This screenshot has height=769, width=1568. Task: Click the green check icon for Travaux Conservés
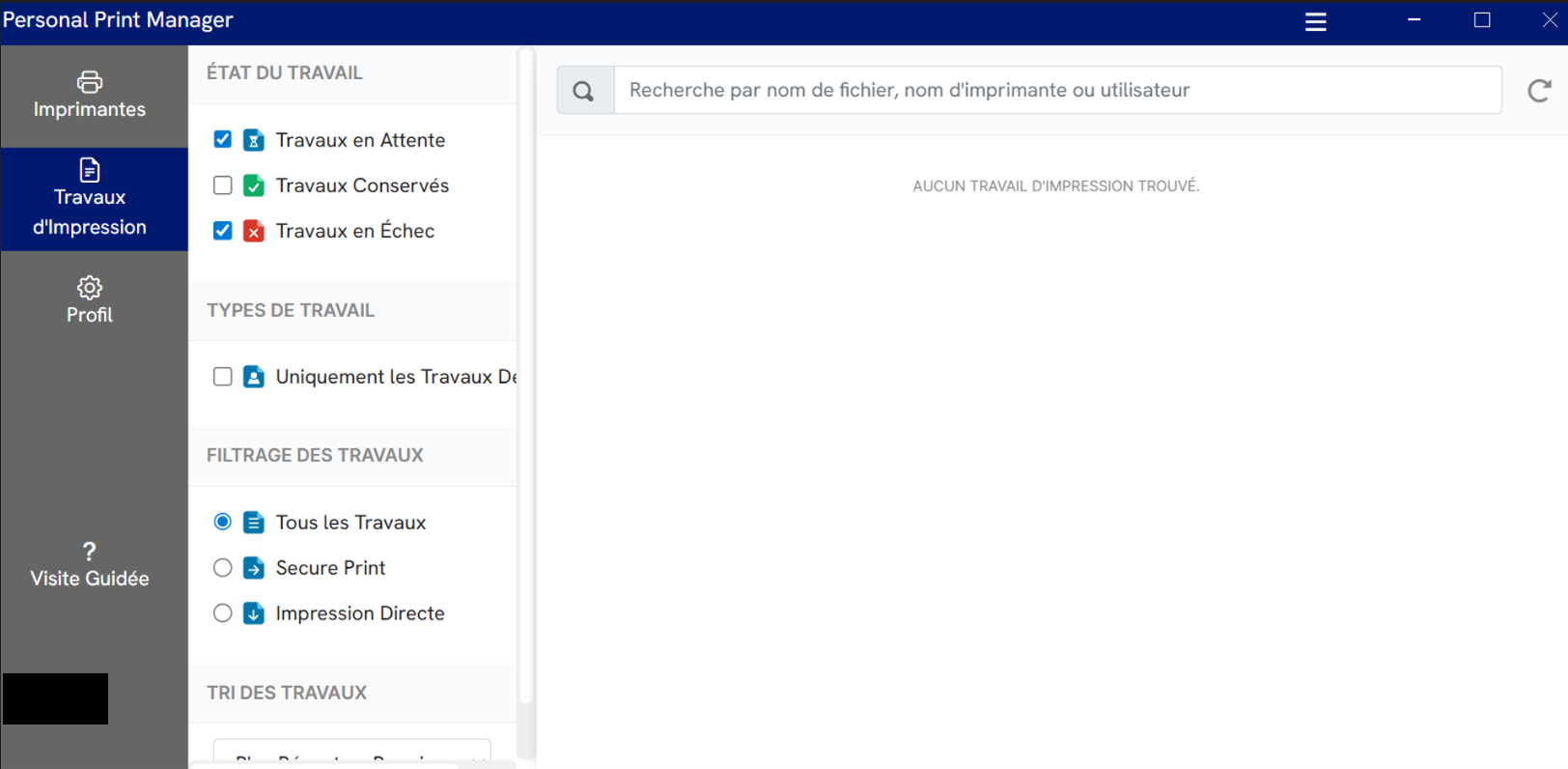click(x=254, y=185)
